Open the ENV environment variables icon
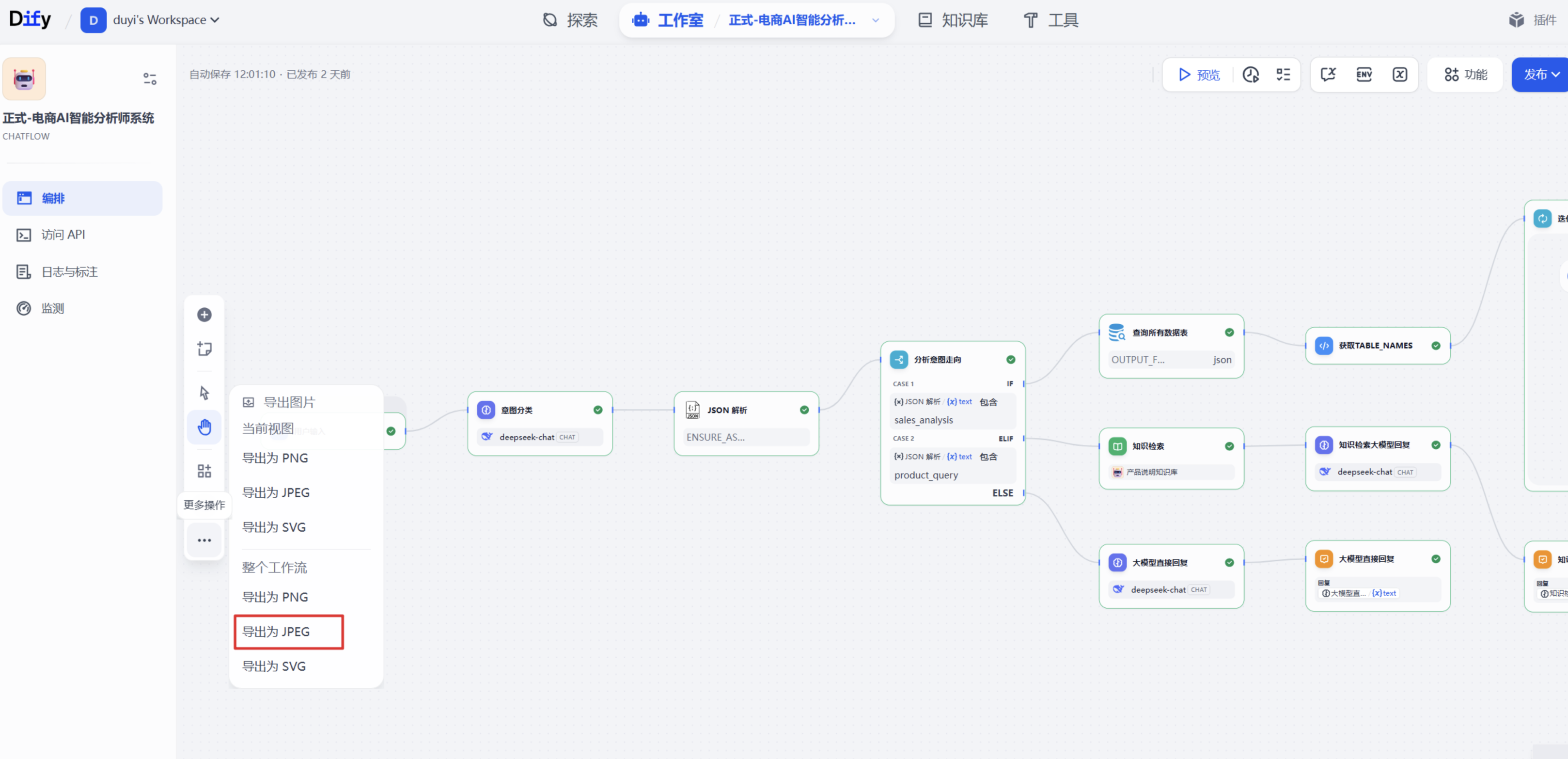Image resolution: width=1568 pixels, height=759 pixels. [x=1364, y=75]
